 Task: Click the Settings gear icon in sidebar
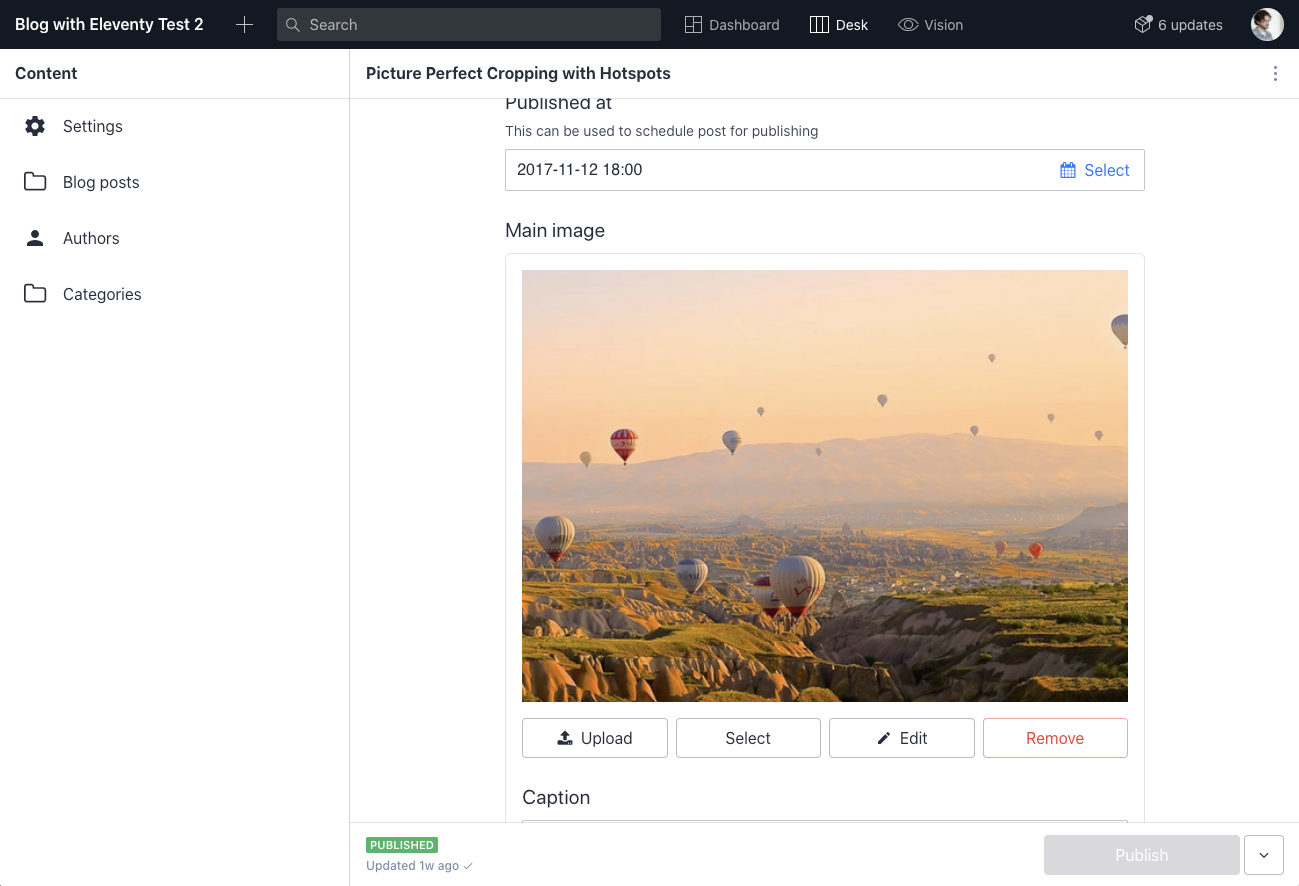[35, 126]
